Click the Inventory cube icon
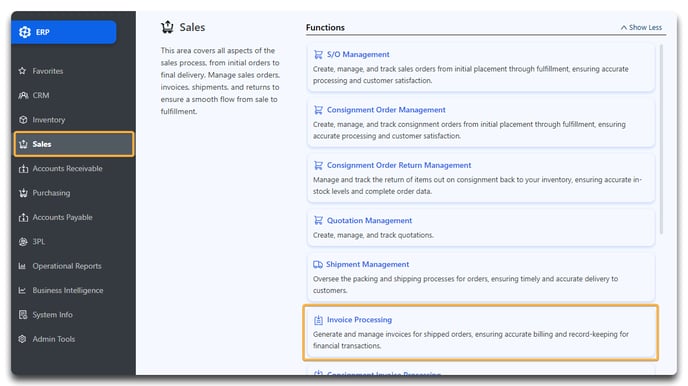The image size is (688, 386). pyautogui.click(x=23, y=120)
